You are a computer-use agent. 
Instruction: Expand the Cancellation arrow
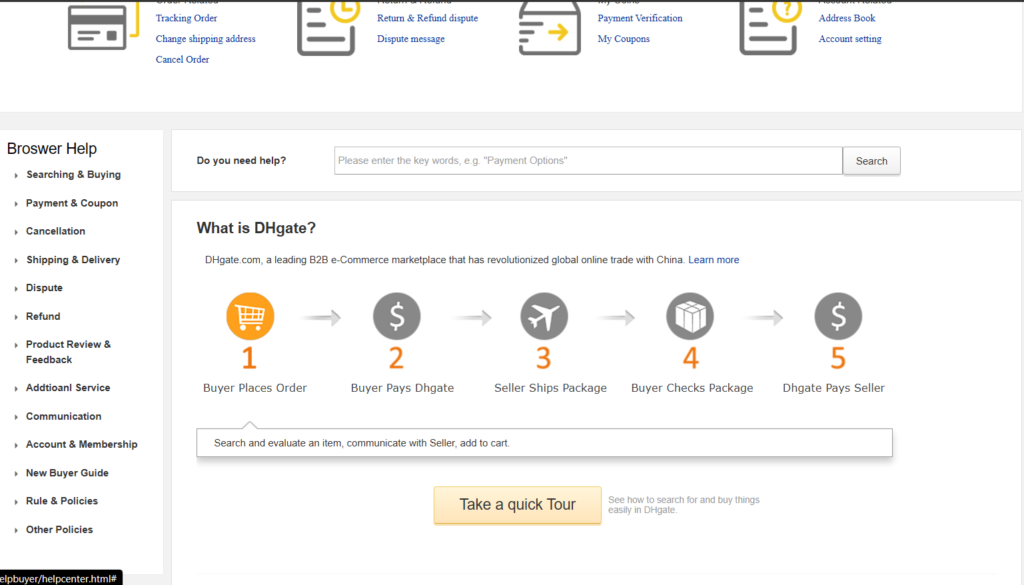[16, 232]
